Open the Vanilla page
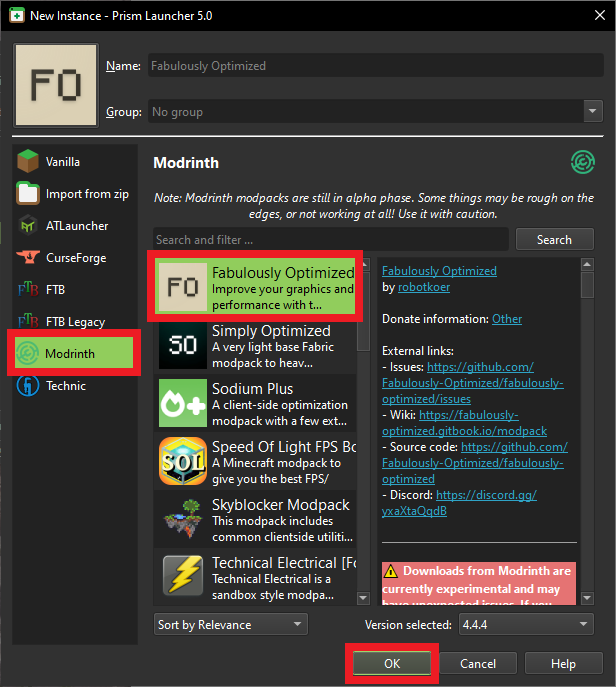616x687 pixels. pos(74,162)
